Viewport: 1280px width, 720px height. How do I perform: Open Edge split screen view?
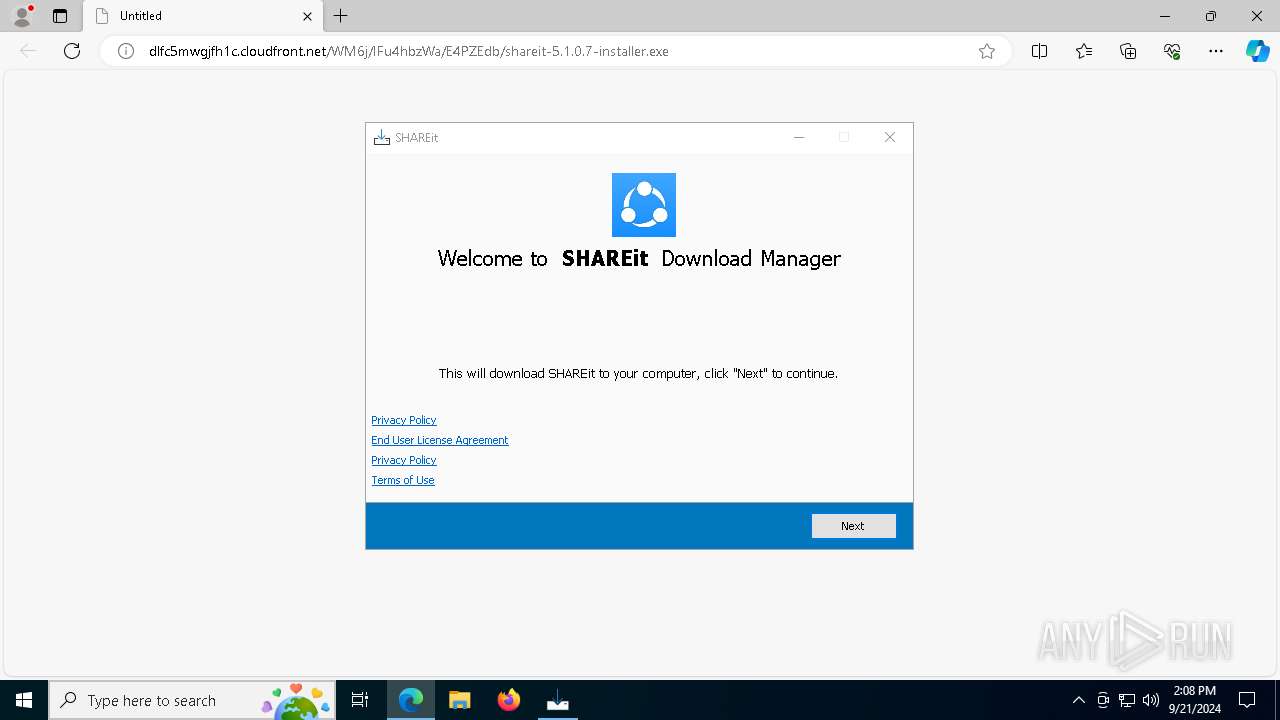tap(1040, 51)
